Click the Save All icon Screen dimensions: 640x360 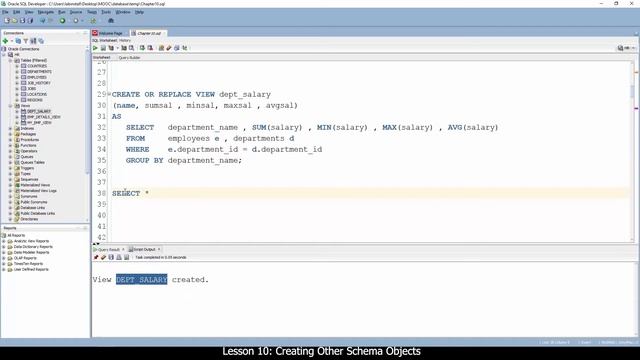click(x=30, y=20)
